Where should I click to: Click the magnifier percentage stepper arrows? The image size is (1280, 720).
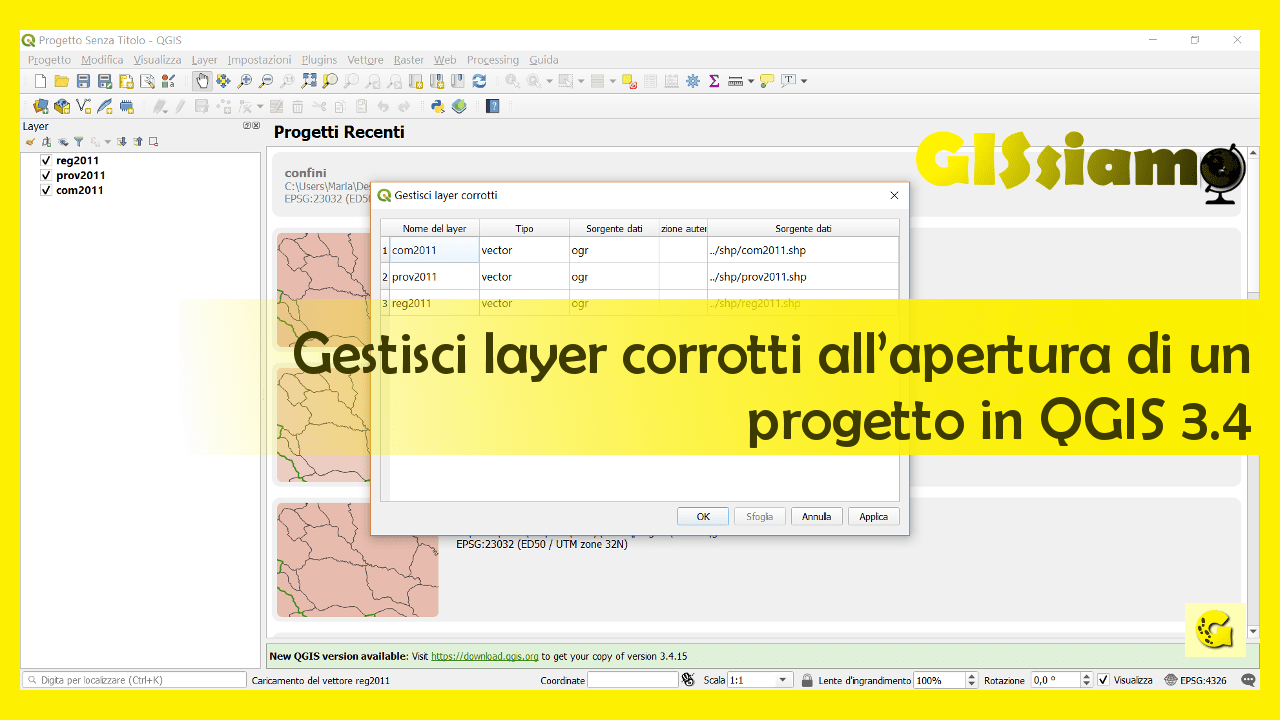point(971,680)
